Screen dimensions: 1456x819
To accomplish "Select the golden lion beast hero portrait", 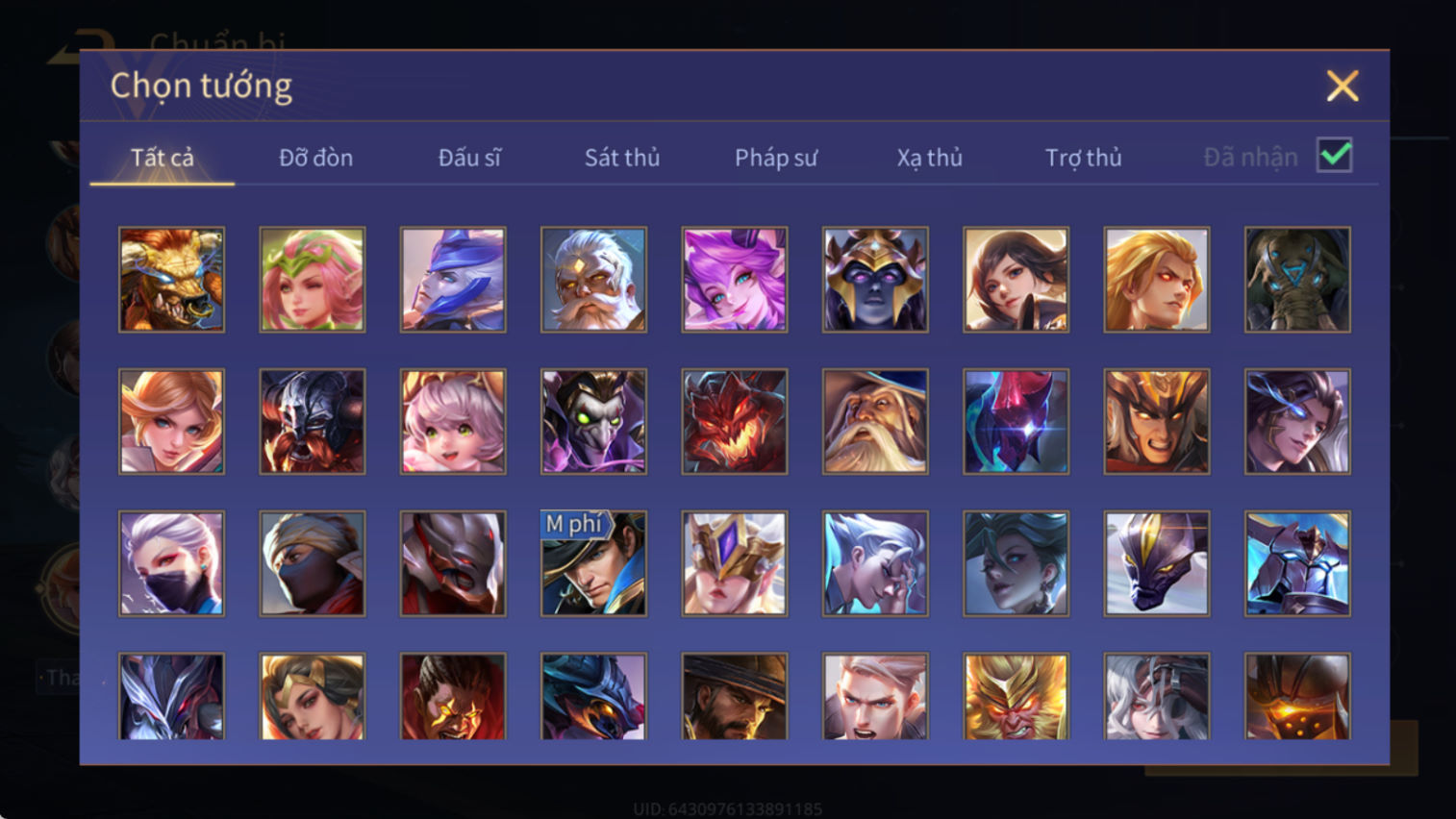I will tap(171, 280).
